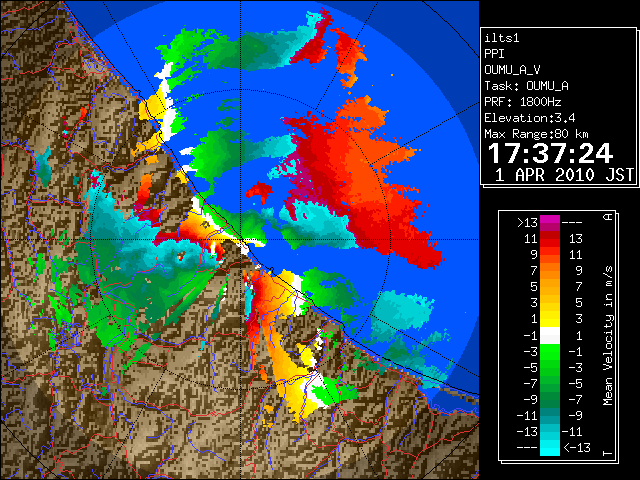Select the 'Task: OUMU_A' line

pyautogui.click(x=526, y=86)
